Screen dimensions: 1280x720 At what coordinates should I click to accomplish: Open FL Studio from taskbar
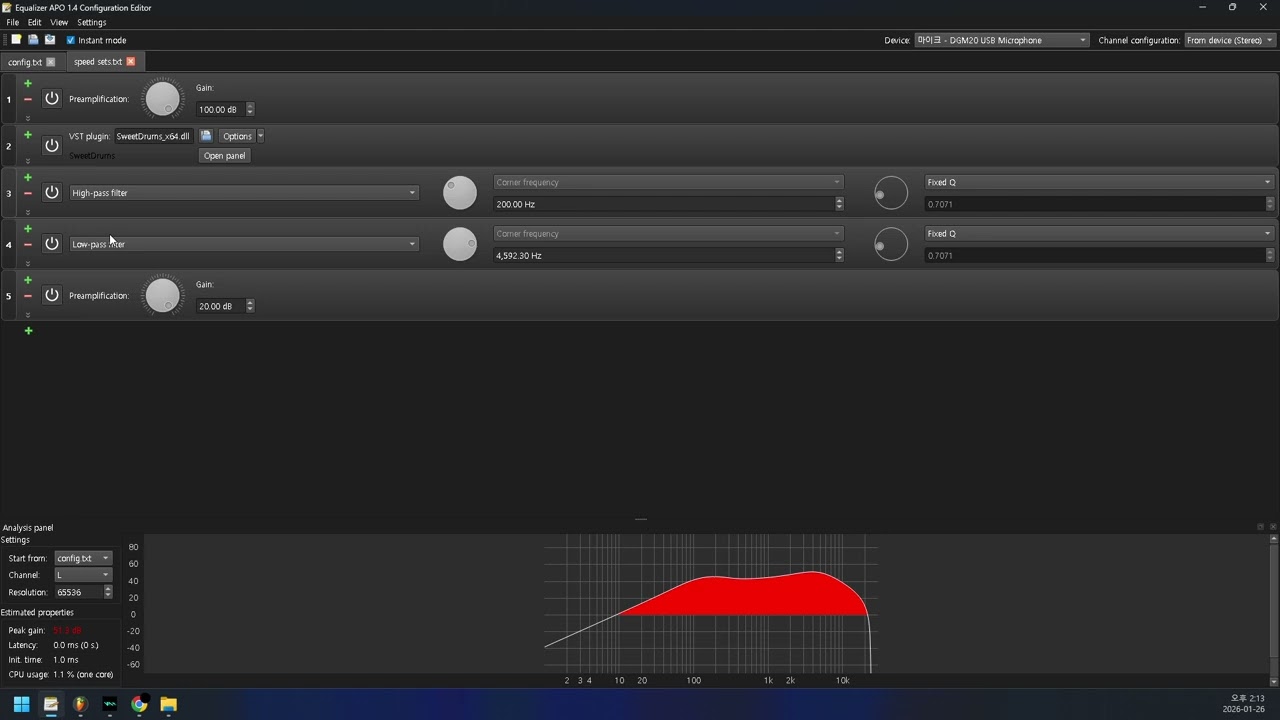80,704
